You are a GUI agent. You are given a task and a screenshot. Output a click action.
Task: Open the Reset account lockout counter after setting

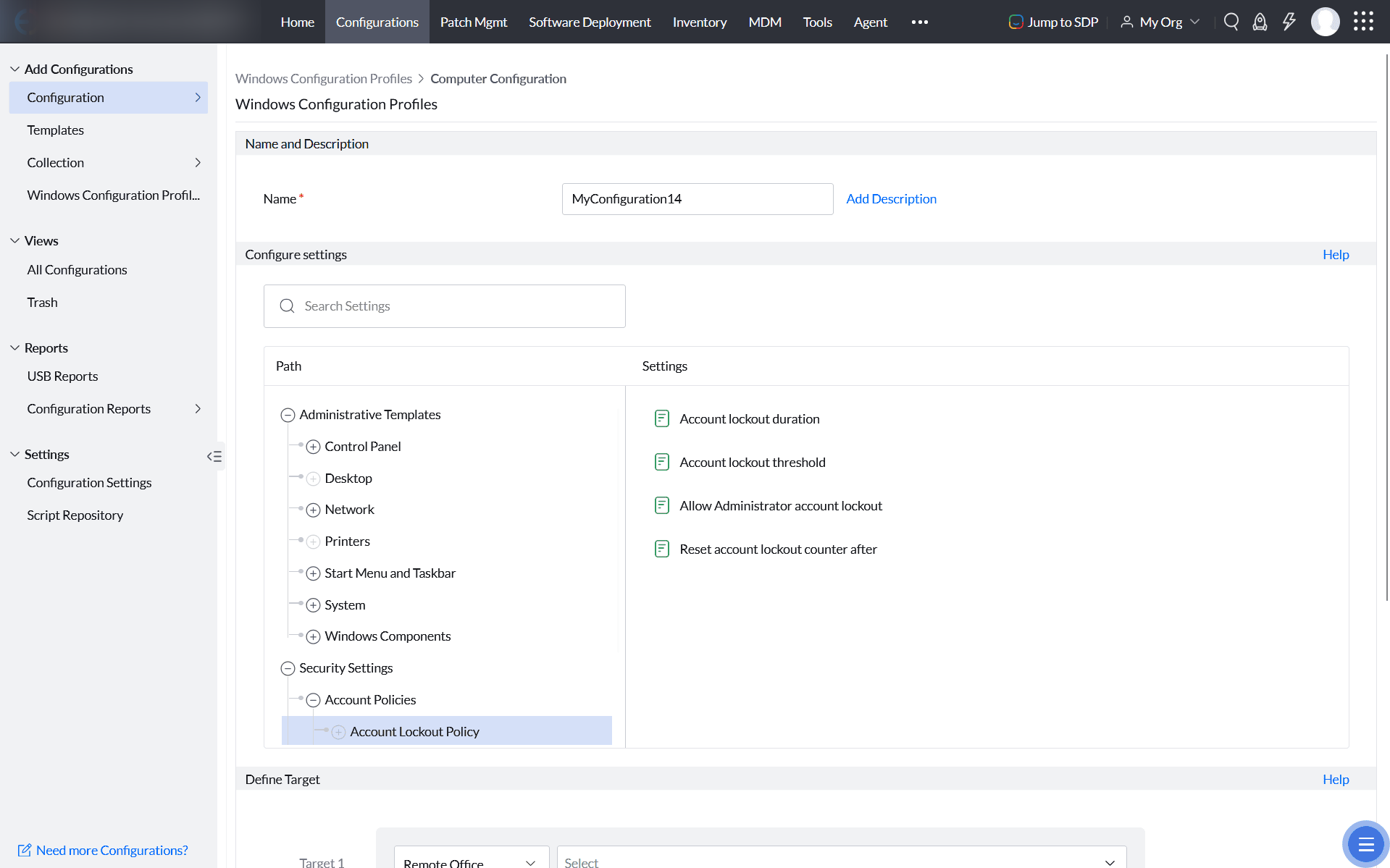click(778, 549)
